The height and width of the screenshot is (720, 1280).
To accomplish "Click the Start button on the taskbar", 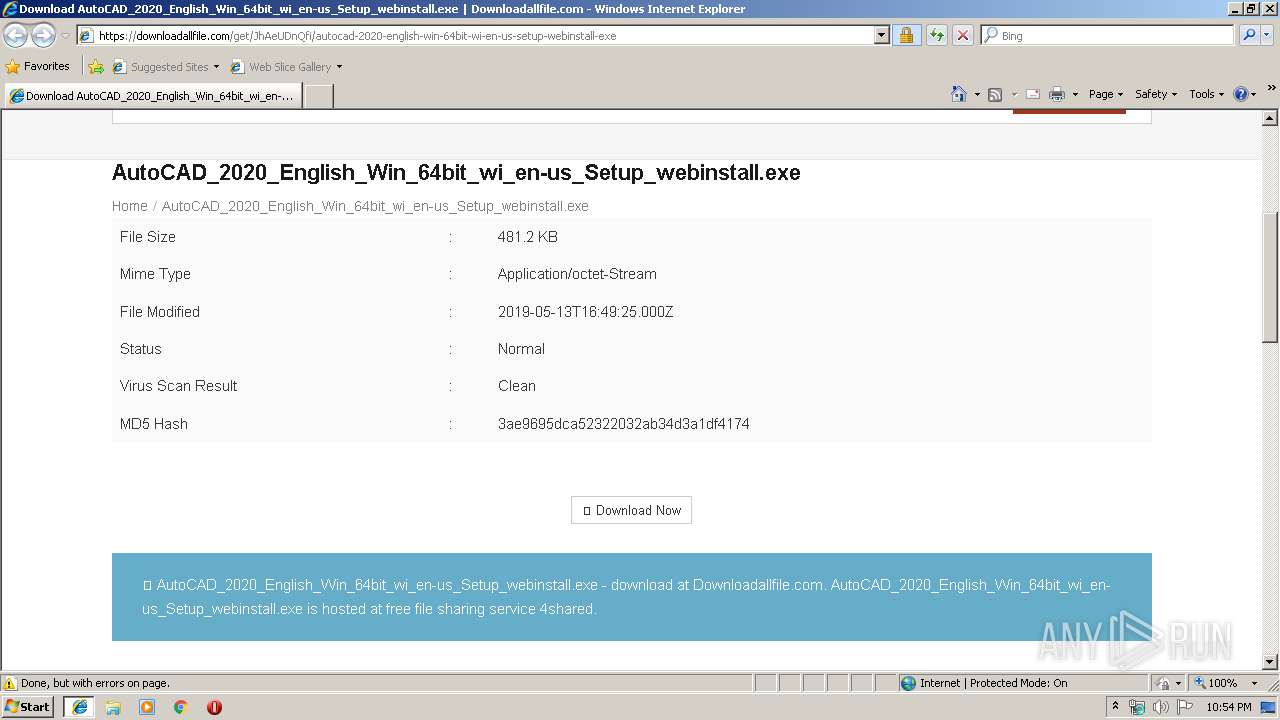I will [28, 707].
